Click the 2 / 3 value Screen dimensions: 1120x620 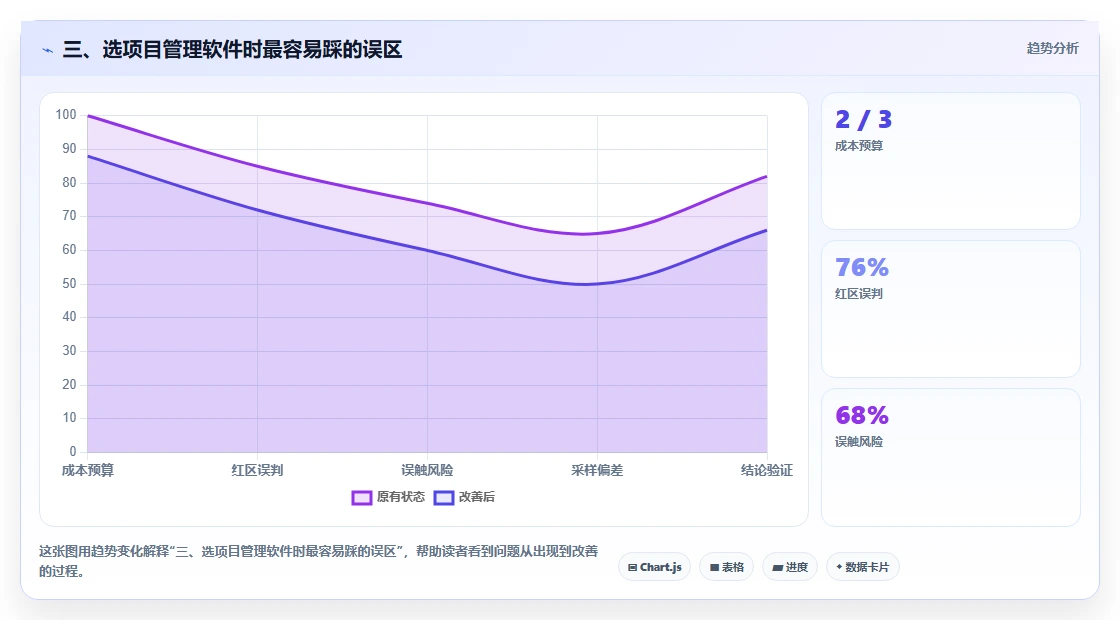click(864, 119)
